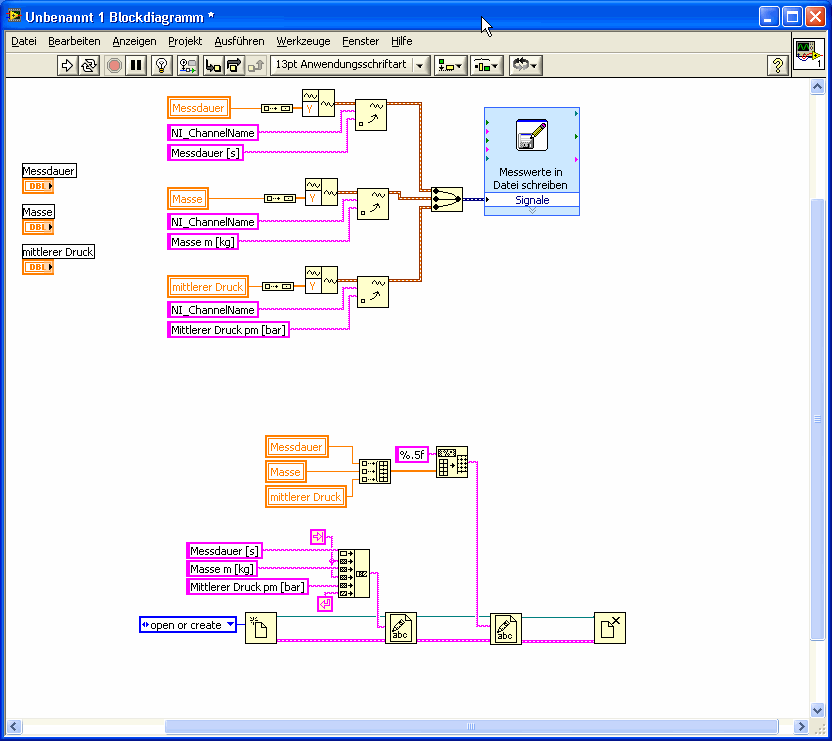Click the first NI_ChannelName string constant
This screenshot has height=741, width=832.
[x=213, y=133]
